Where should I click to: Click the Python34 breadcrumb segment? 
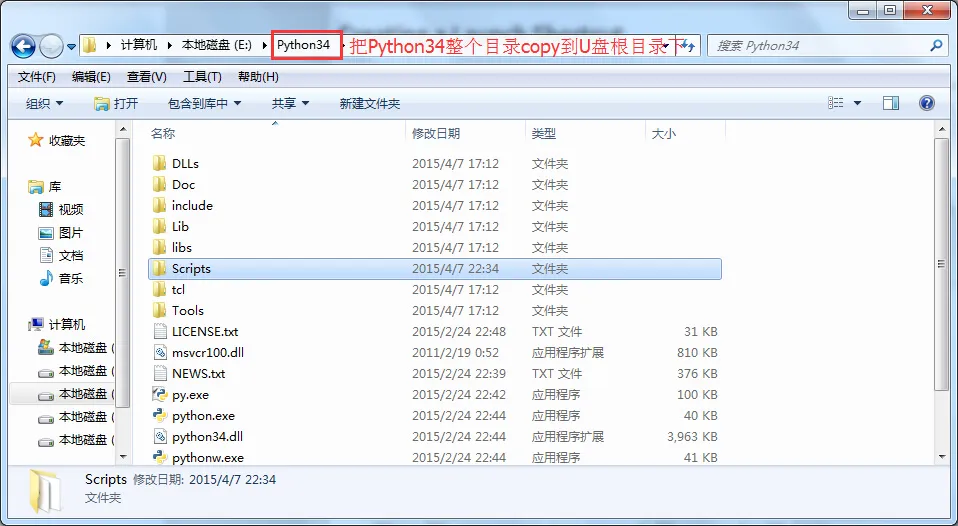(x=304, y=45)
